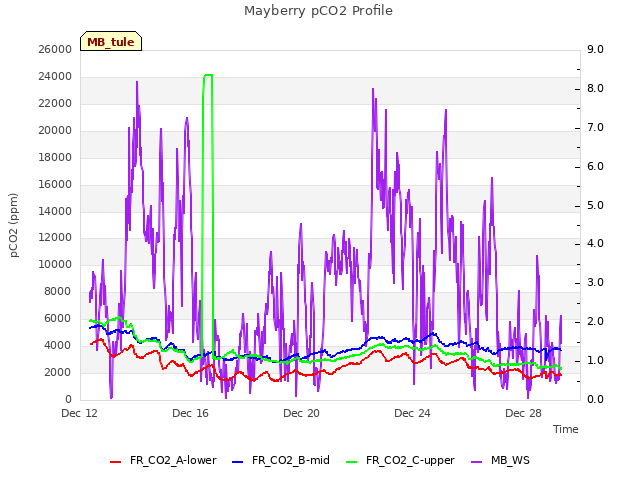The image size is (640, 480).
Task: Click the purple MB_WS legend swatch
Action: (x=477, y=462)
